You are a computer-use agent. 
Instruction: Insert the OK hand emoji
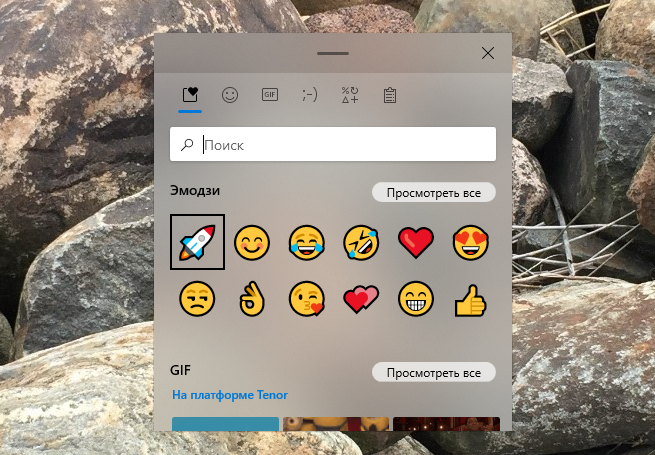point(252,299)
